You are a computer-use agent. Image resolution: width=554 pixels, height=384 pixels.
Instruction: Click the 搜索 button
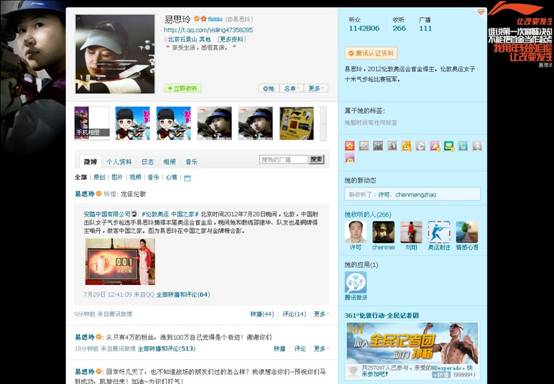coord(316,160)
